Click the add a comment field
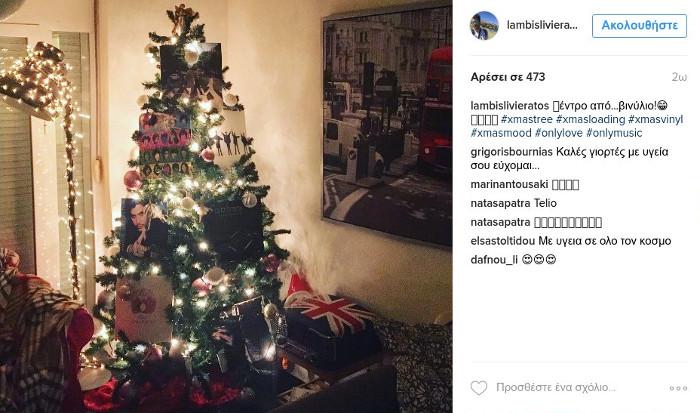The image size is (700, 413). point(556,388)
